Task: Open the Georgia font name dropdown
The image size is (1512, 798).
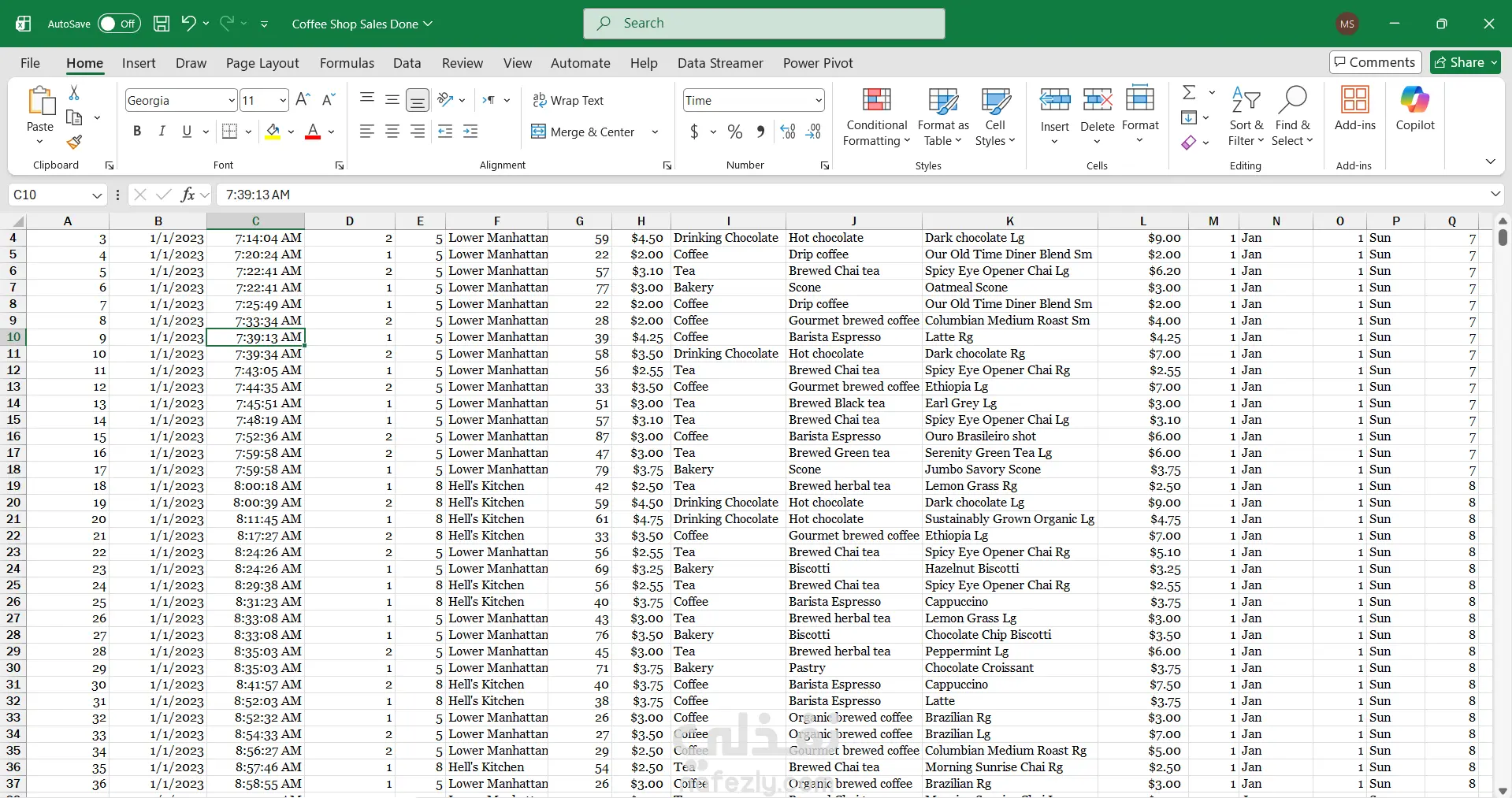Action: pos(232,100)
